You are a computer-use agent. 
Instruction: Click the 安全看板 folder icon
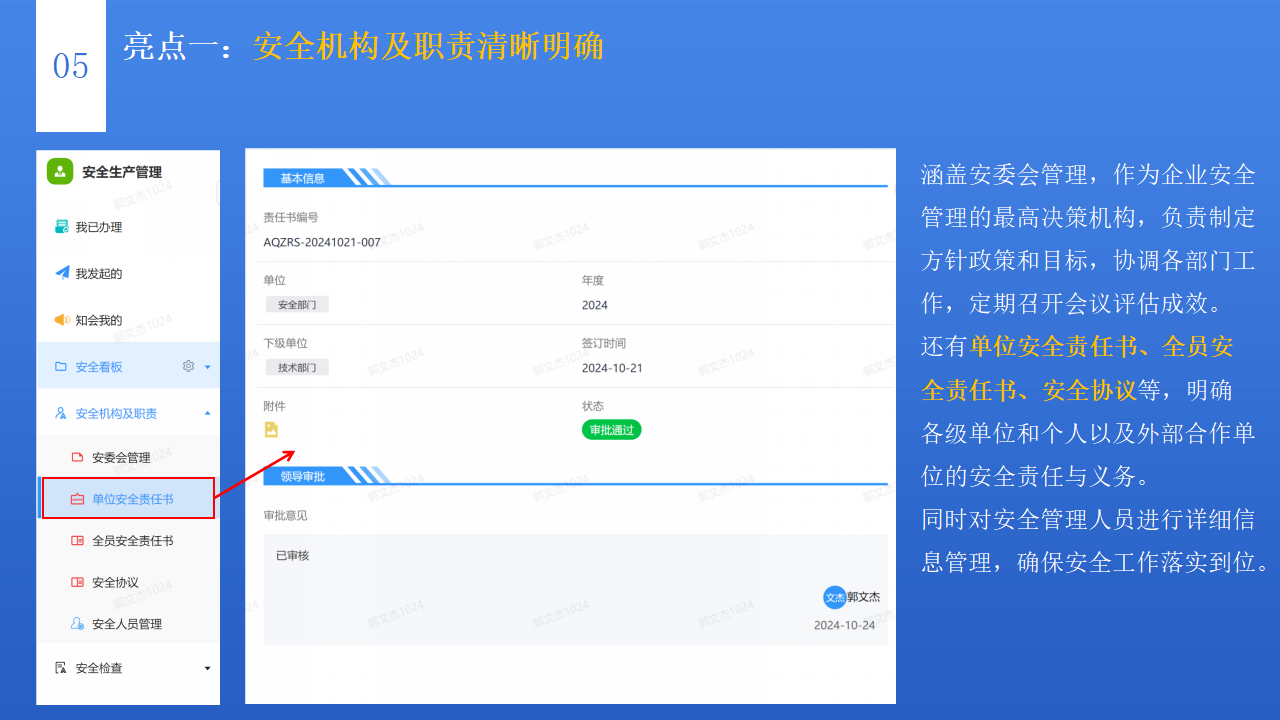point(59,366)
